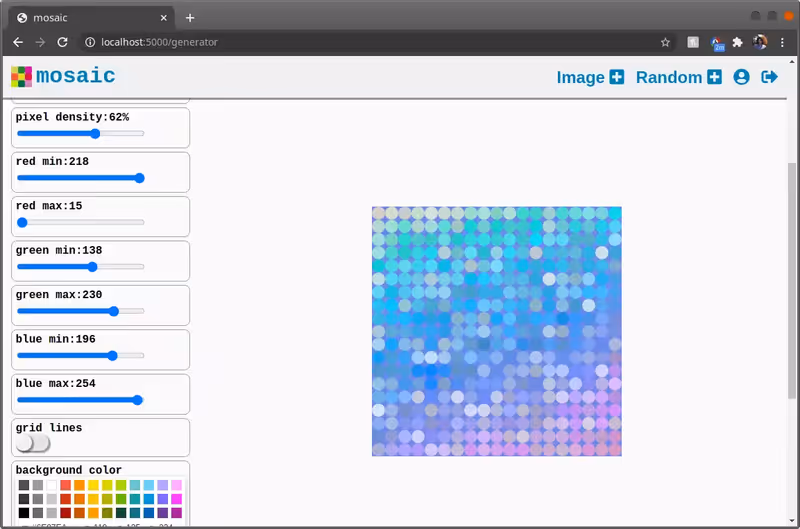Pick the white background color swatch
This screenshot has height=529, width=800.
[51, 485]
